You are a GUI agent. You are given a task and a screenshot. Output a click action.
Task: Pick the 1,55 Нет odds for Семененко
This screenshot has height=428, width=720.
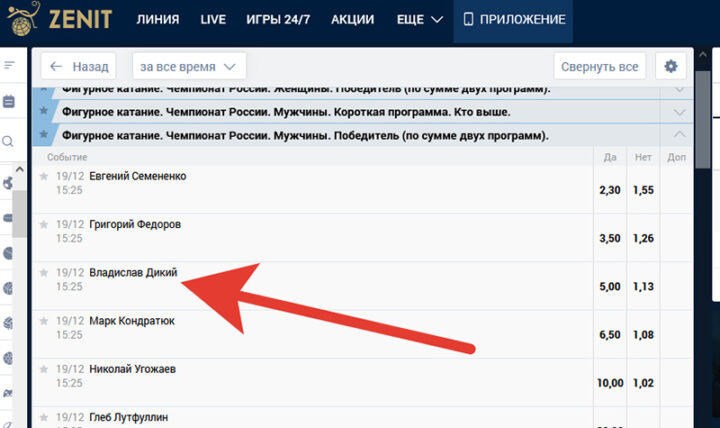[643, 190]
